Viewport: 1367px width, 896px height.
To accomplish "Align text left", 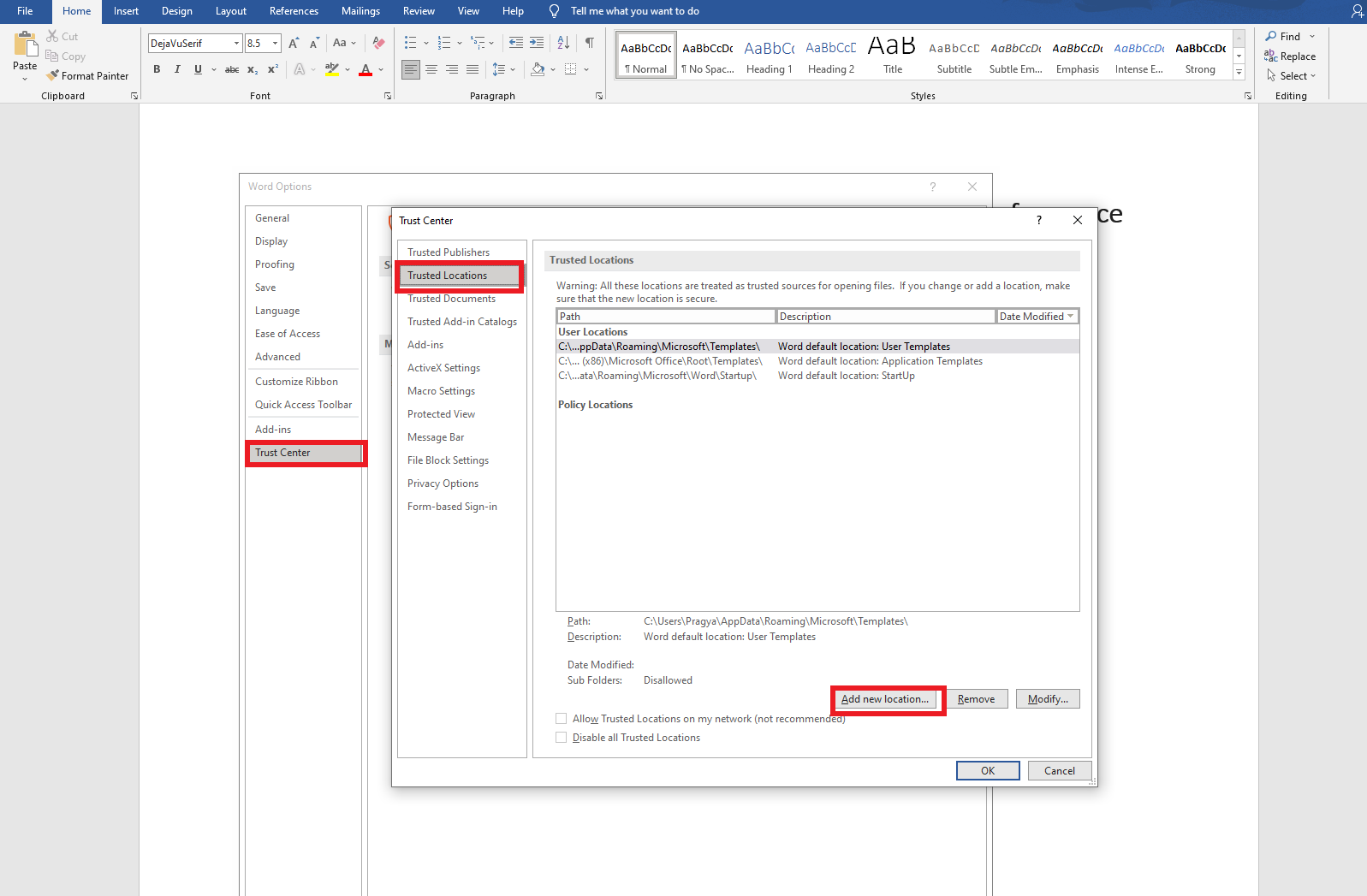I will pyautogui.click(x=411, y=69).
